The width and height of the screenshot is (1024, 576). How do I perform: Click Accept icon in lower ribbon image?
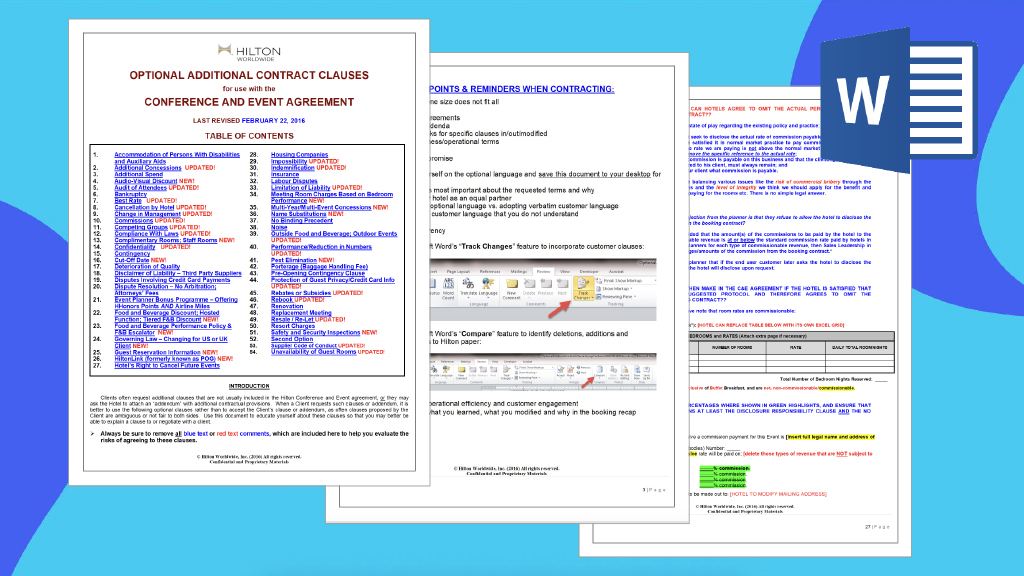pyautogui.click(x=560, y=372)
